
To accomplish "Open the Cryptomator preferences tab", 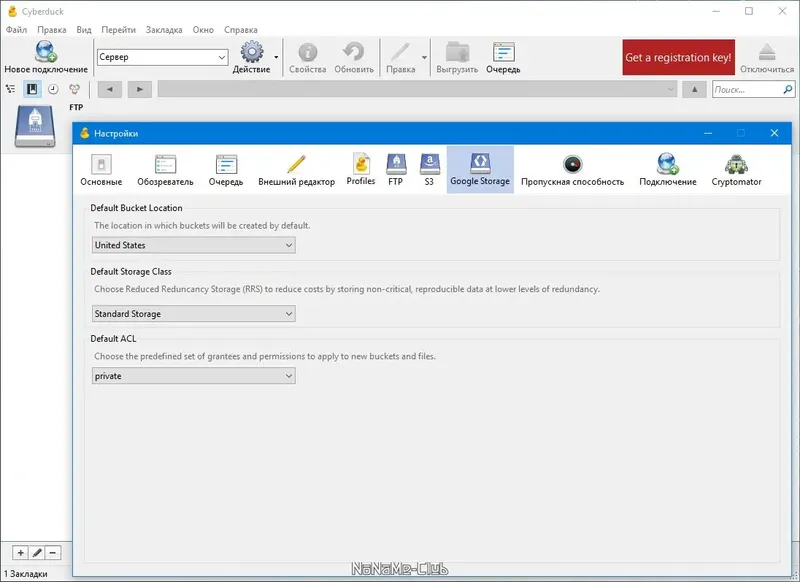I will [x=736, y=170].
